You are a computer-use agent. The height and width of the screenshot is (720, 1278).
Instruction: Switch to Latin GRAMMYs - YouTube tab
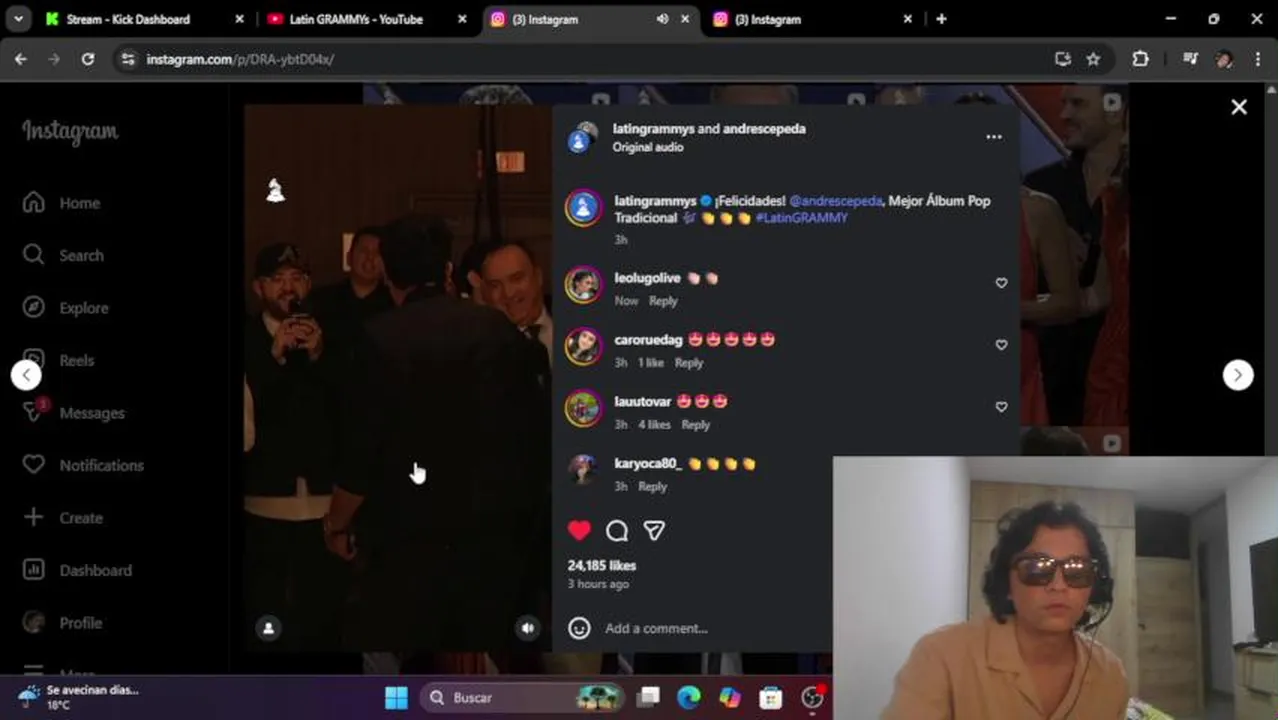click(x=366, y=19)
